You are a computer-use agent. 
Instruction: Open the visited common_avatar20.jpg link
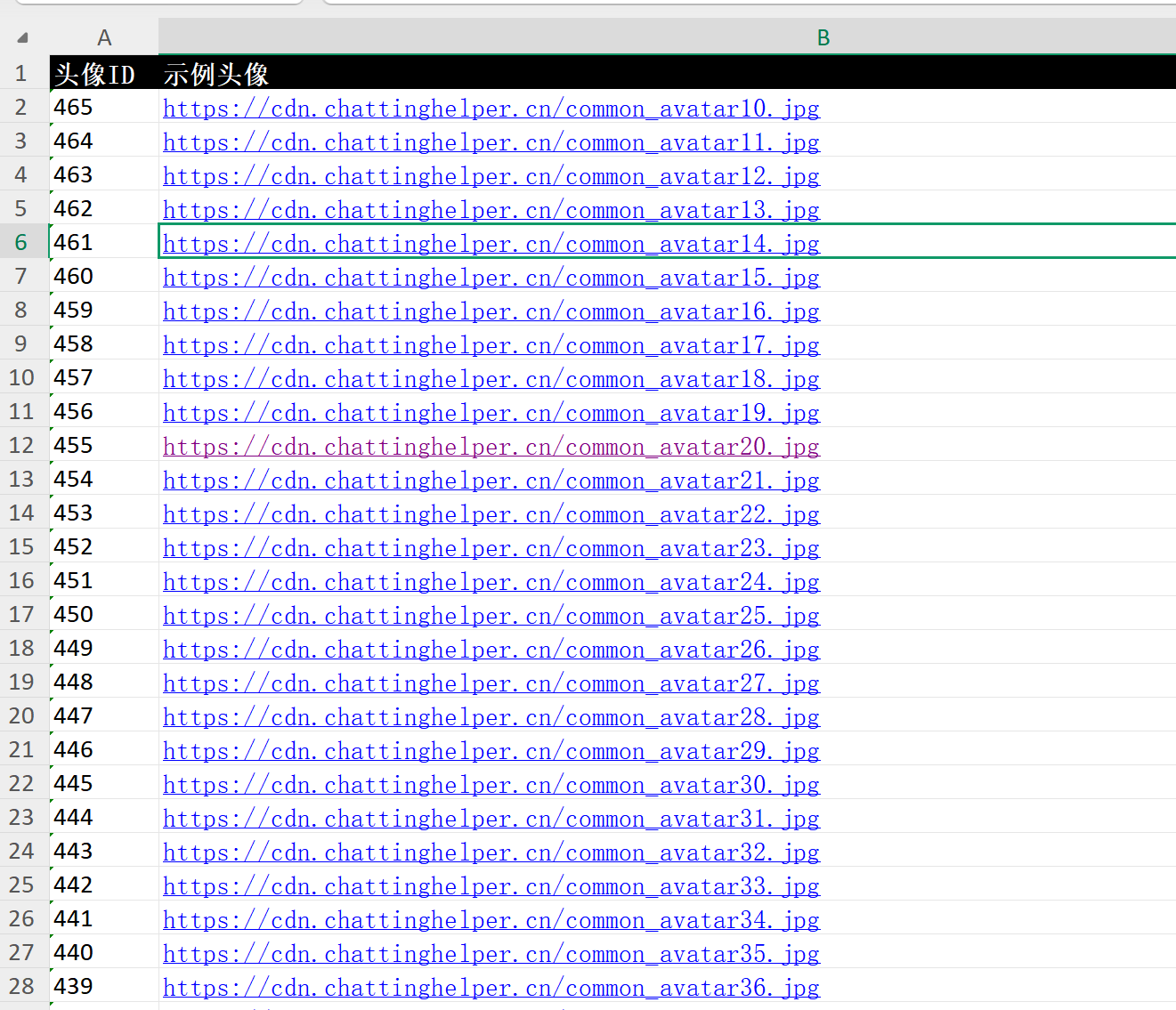point(491,447)
